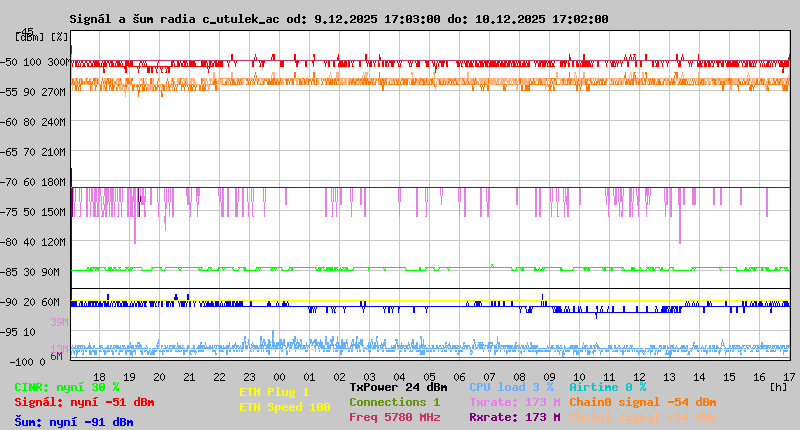The height and width of the screenshot is (430, 800).
Task: Click the '06' hour tick label
Action: (x=460, y=377)
